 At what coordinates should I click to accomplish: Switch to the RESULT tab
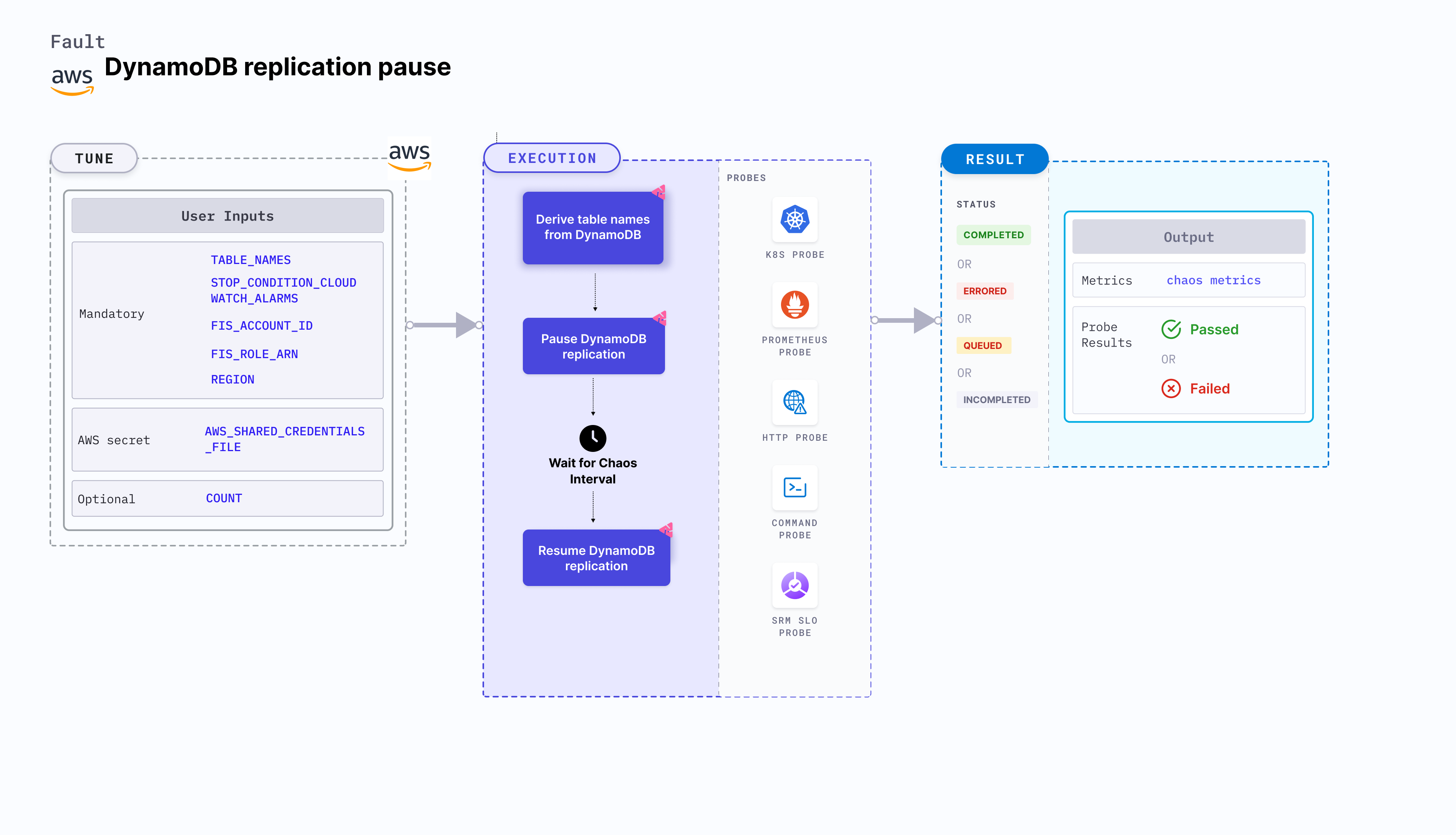click(995, 159)
